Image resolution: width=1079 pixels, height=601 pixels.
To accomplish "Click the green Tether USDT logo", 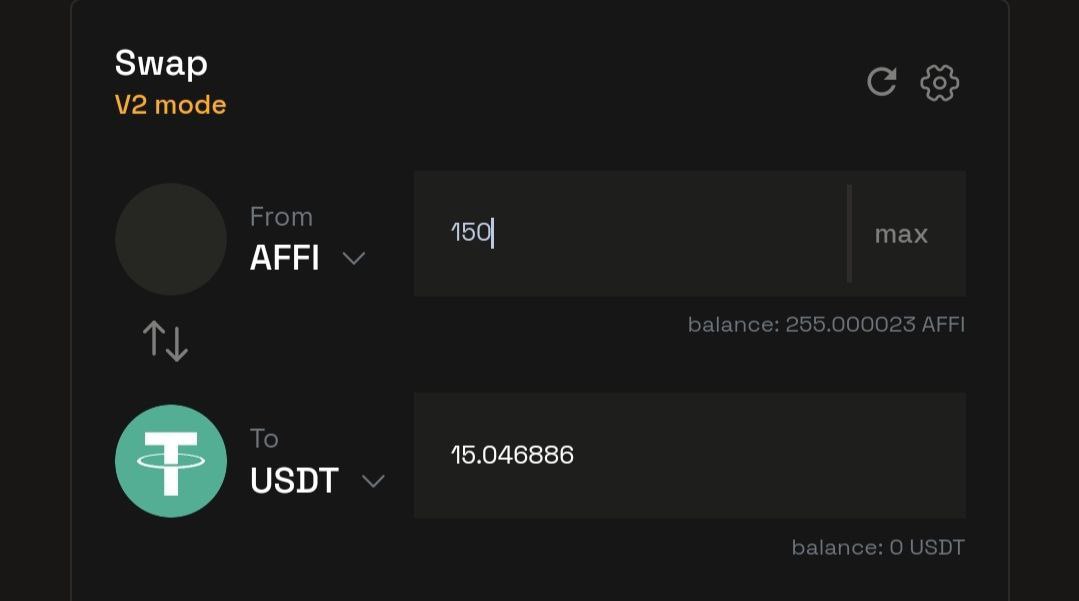I will coord(171,460).
